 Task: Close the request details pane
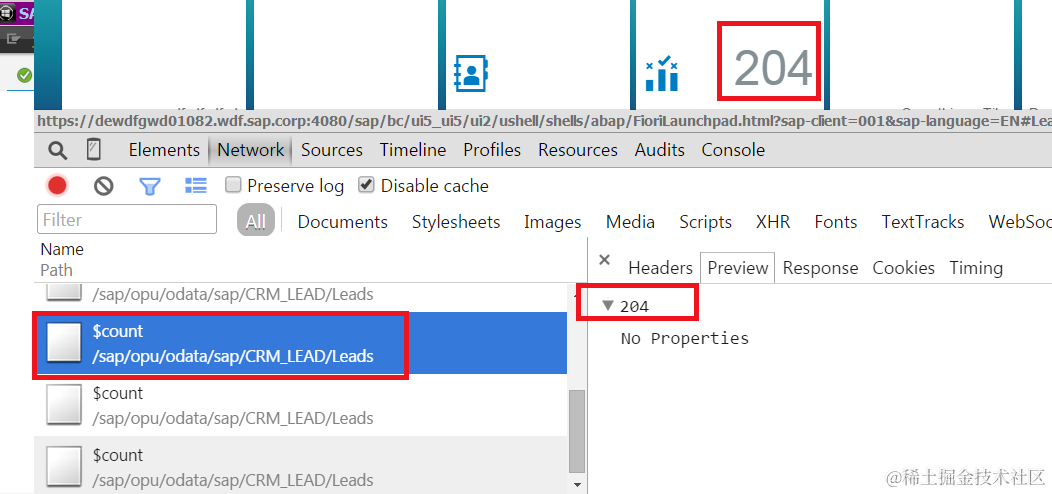point(604,260)
